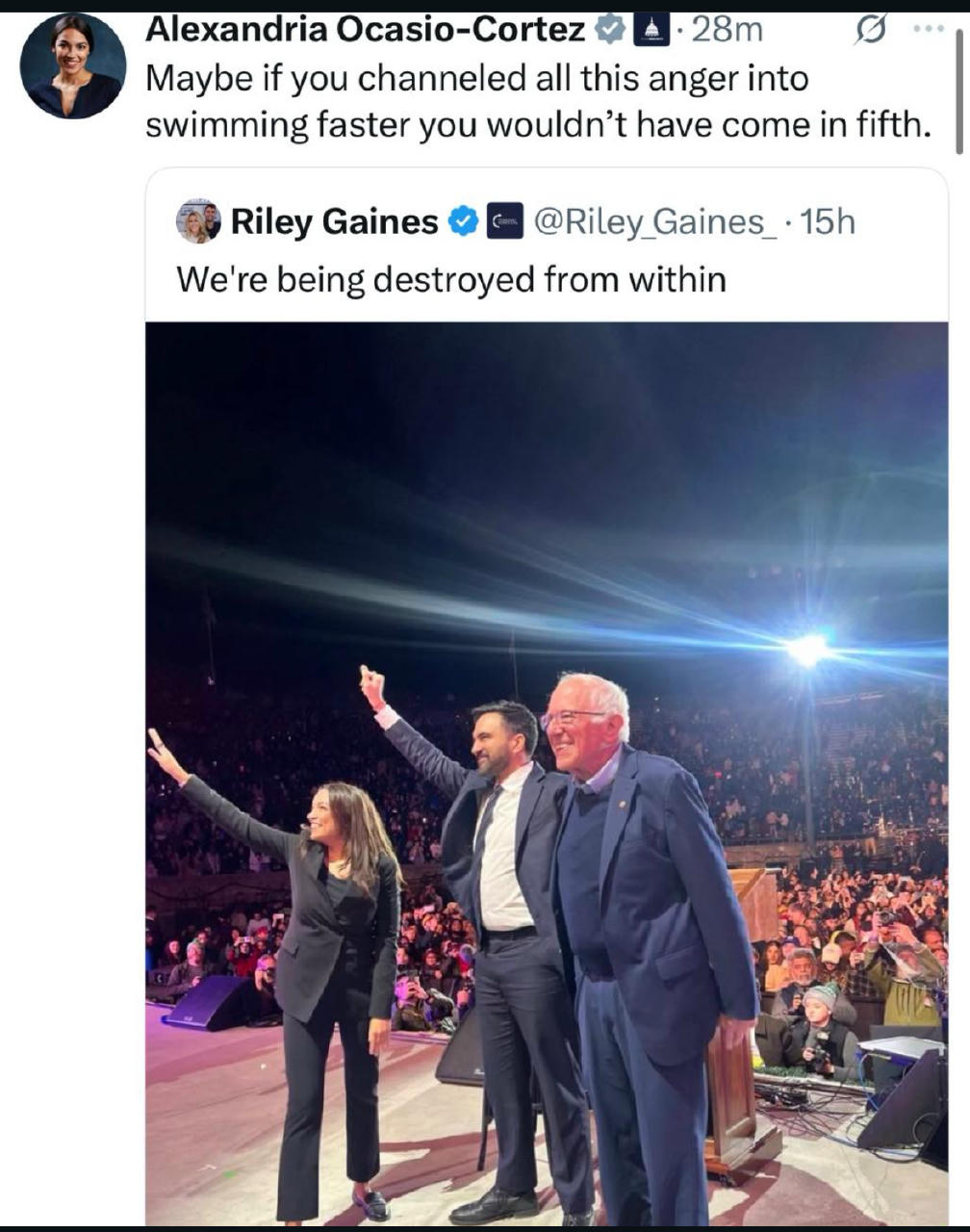Click the Riley Gaines display name

pos(334,222)
